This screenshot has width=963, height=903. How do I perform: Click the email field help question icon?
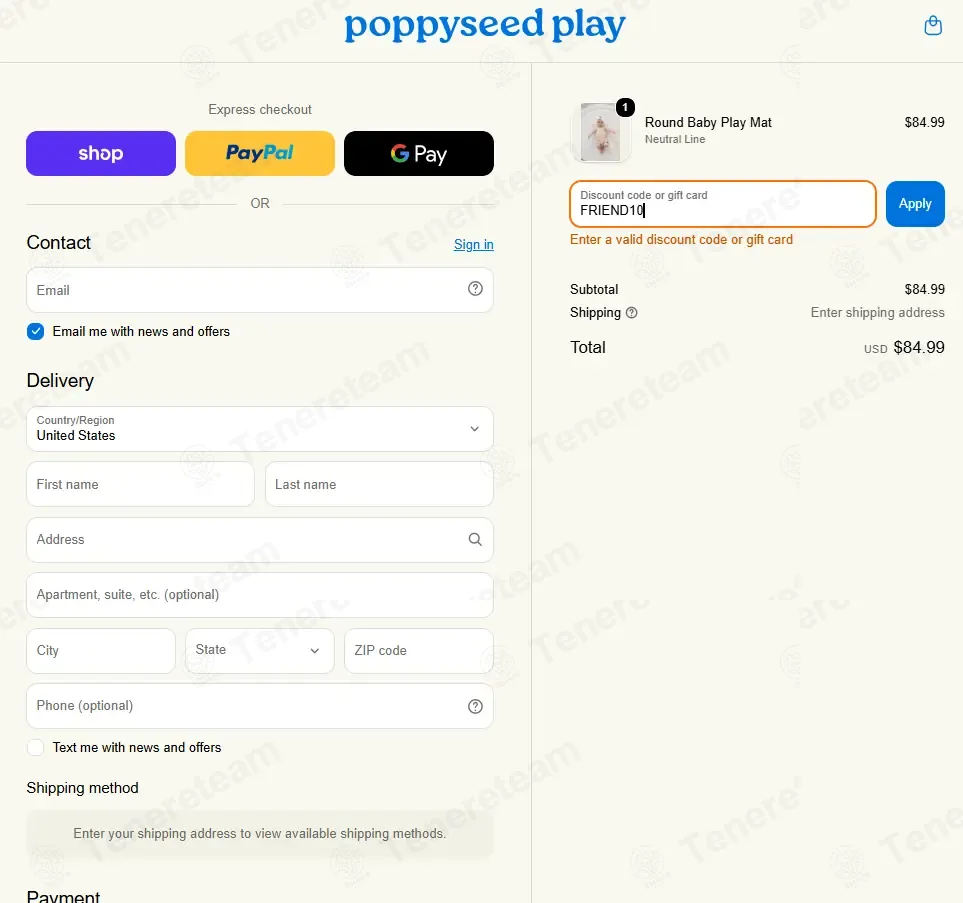click(475, 289)
